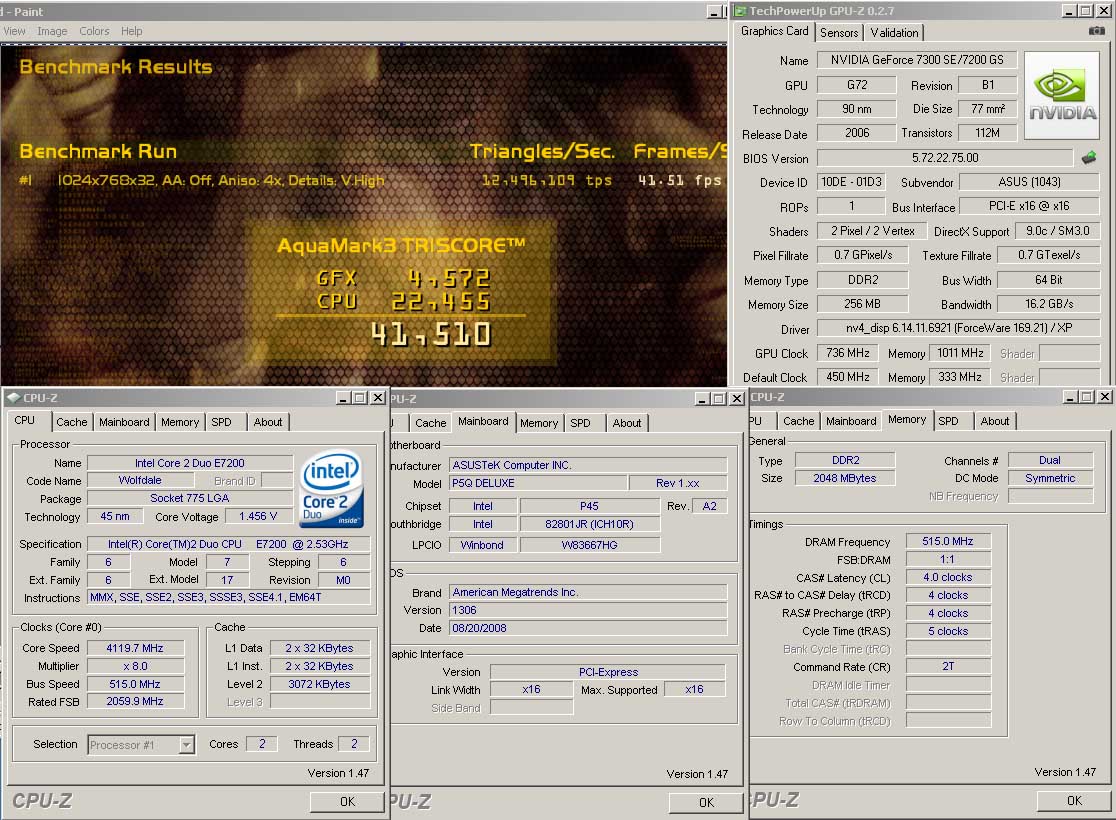Select the Cache tab in right CPU-Z window
Viewport: 1116px width, 820px height.
pyautogui.click(x=799, y=421)
